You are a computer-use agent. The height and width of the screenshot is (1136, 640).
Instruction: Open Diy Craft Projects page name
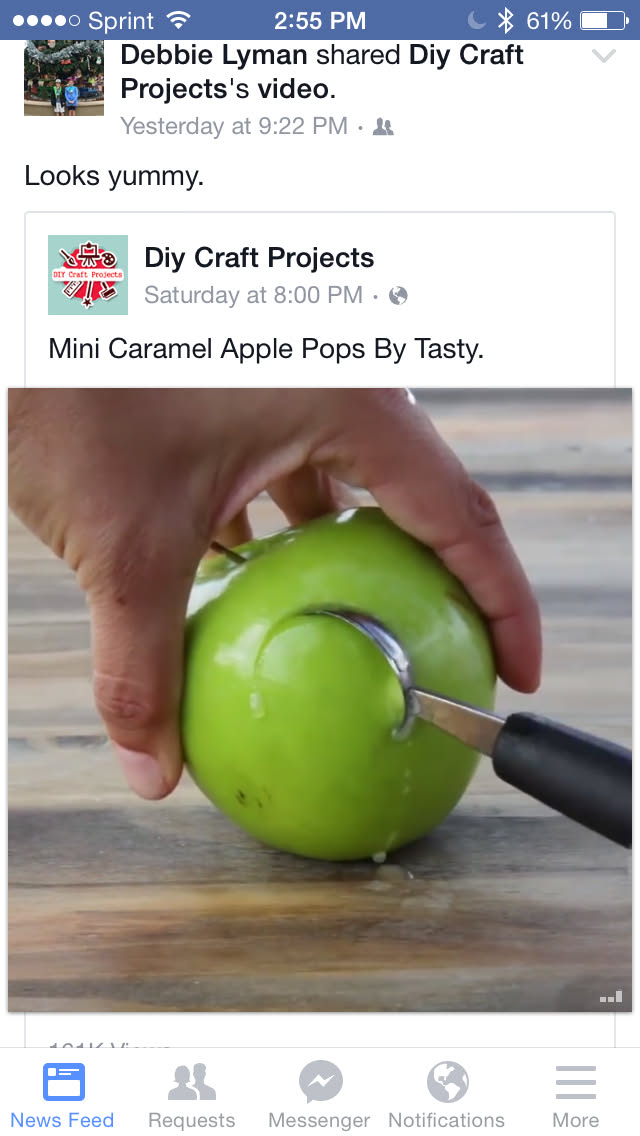click(x=259, y=257)
